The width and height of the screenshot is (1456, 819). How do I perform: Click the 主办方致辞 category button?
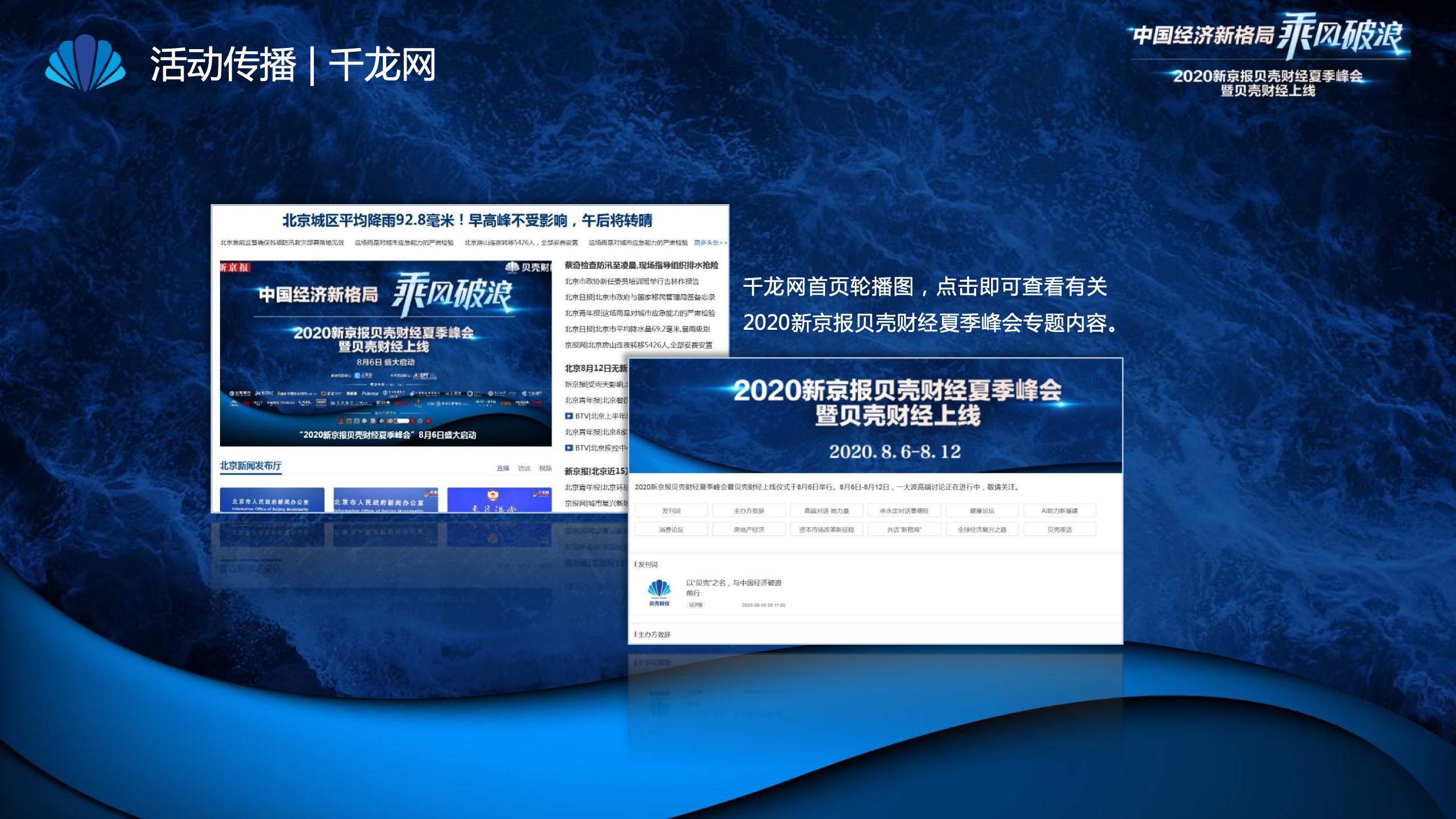point(748,510)
